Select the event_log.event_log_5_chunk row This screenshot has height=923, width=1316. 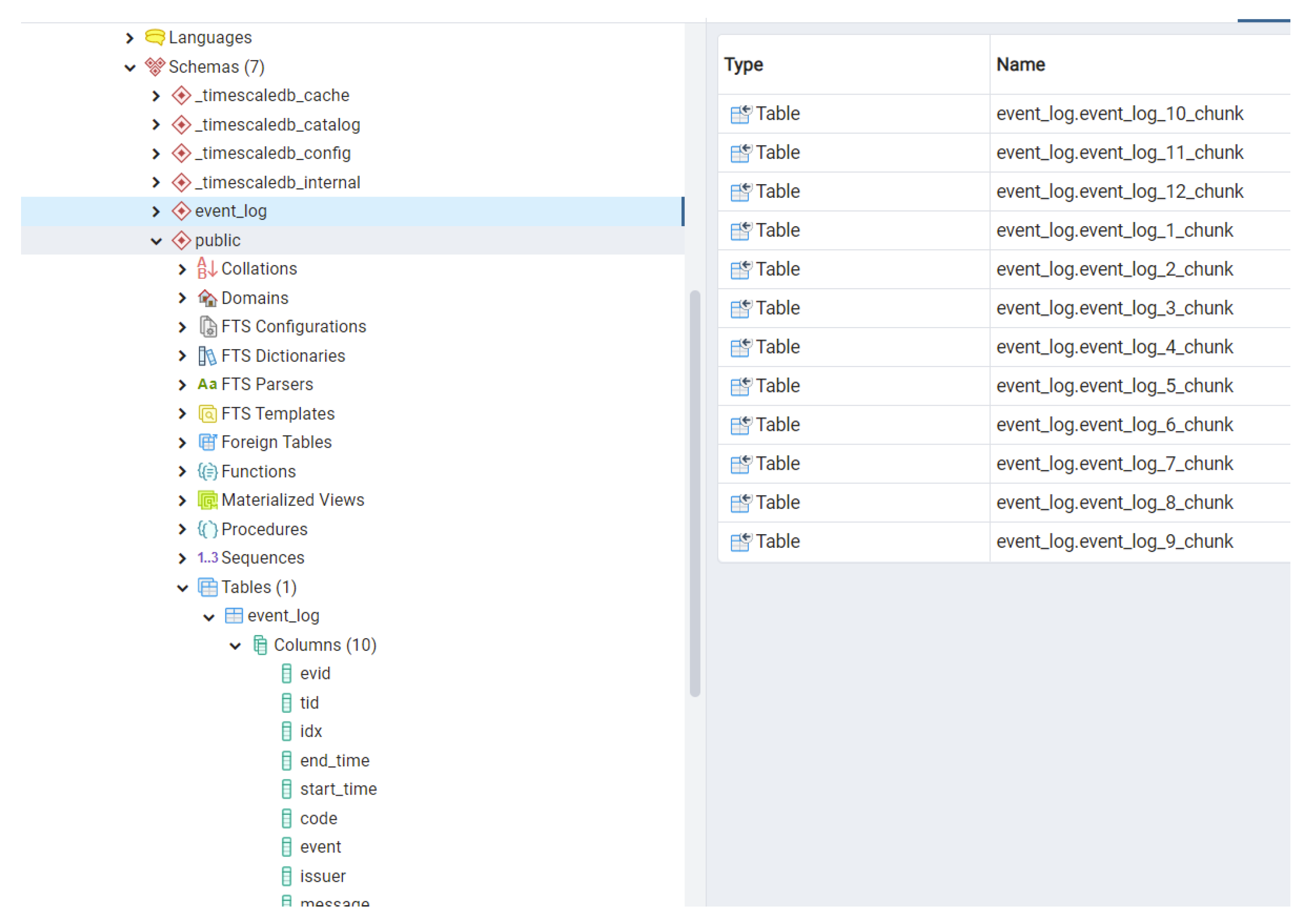[x=1114, y=386]
